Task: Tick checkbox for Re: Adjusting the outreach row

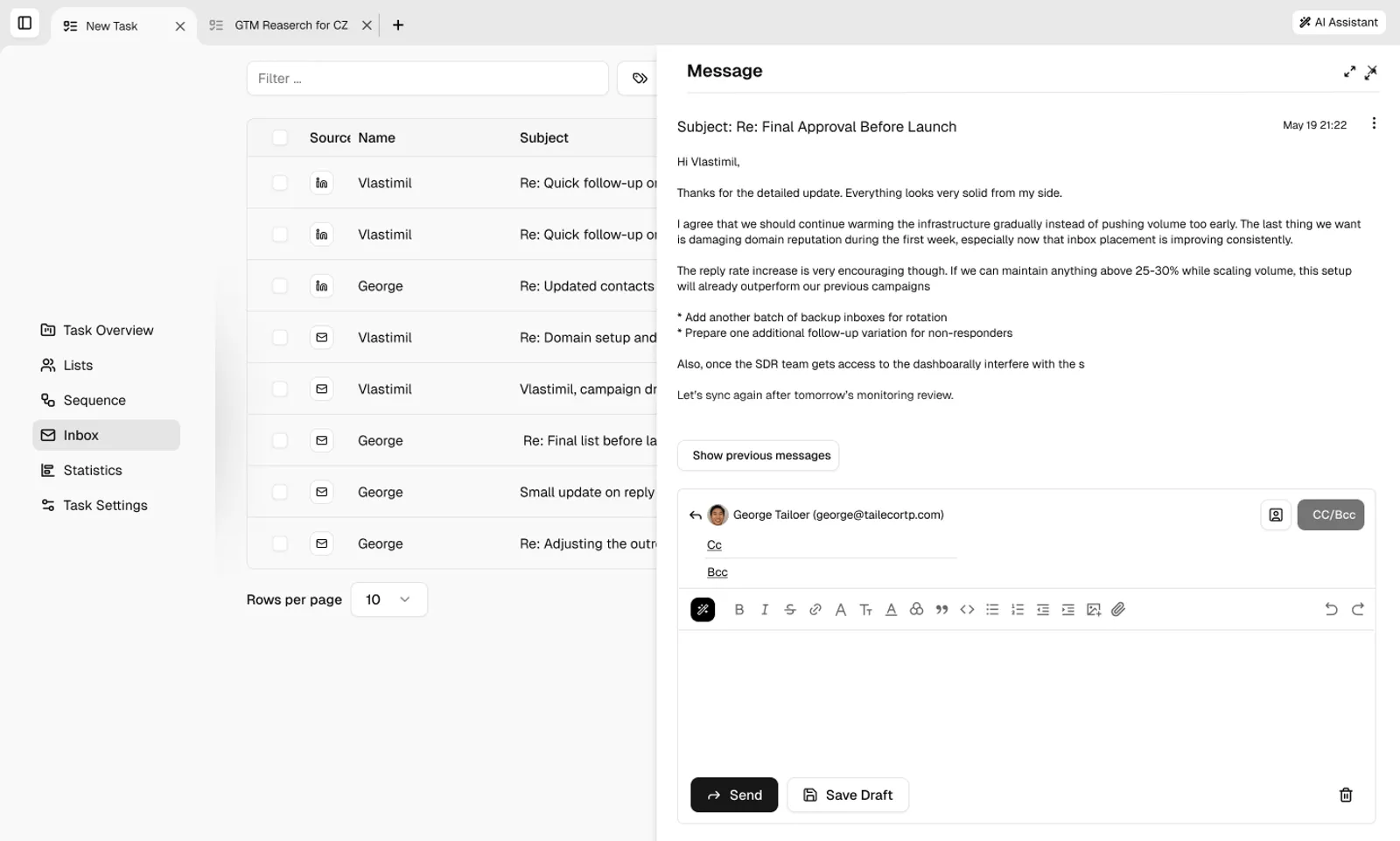Action: [x=280, y=543]
